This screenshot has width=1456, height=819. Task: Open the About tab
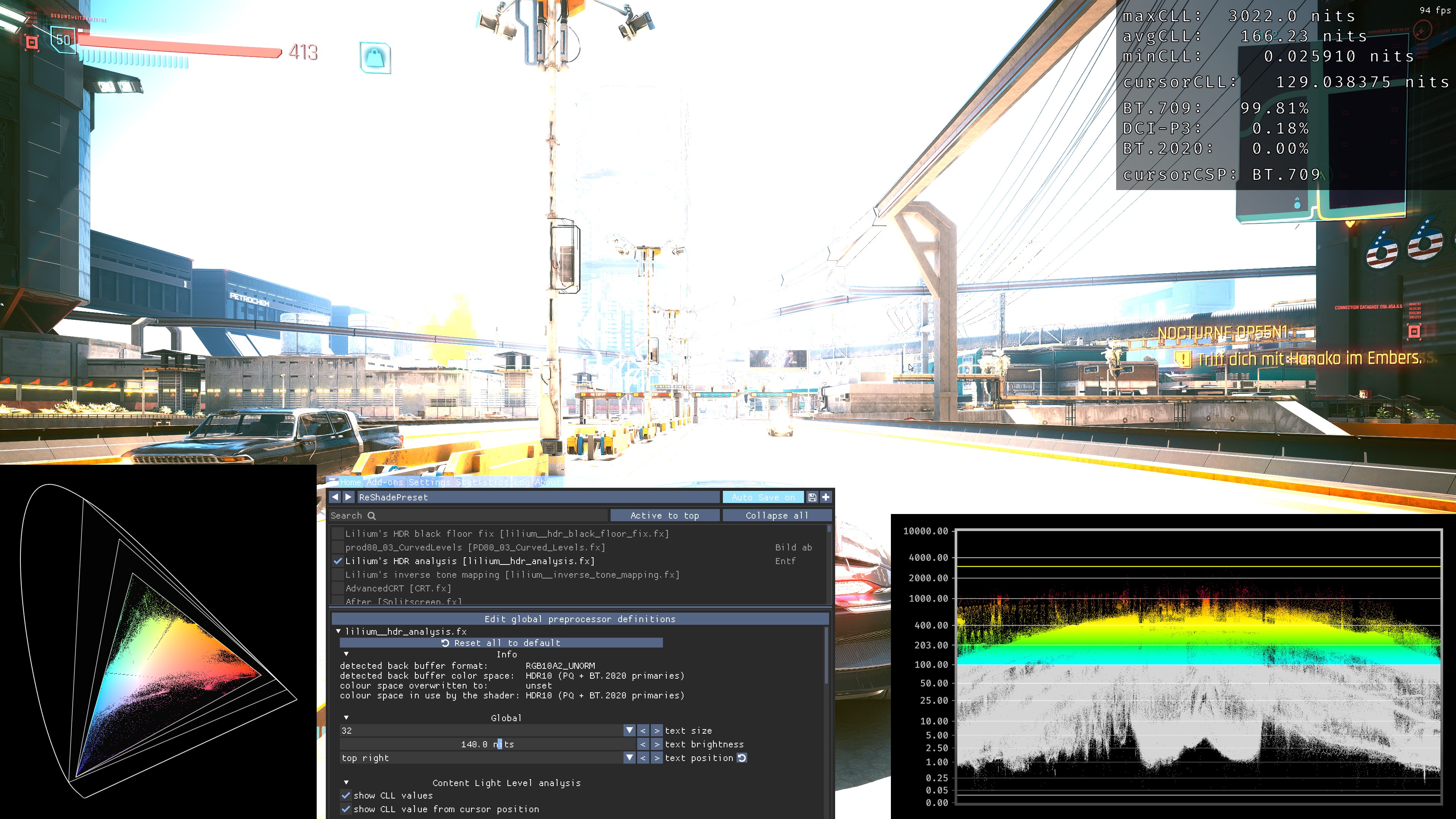548,481
